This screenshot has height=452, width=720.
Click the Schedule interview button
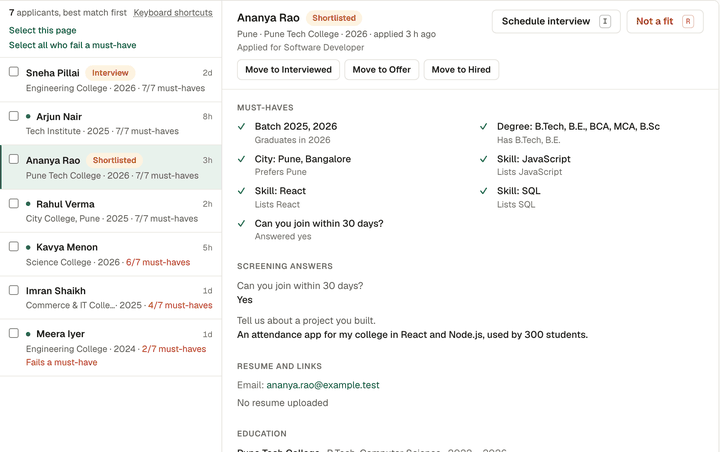tap(556, 21)
